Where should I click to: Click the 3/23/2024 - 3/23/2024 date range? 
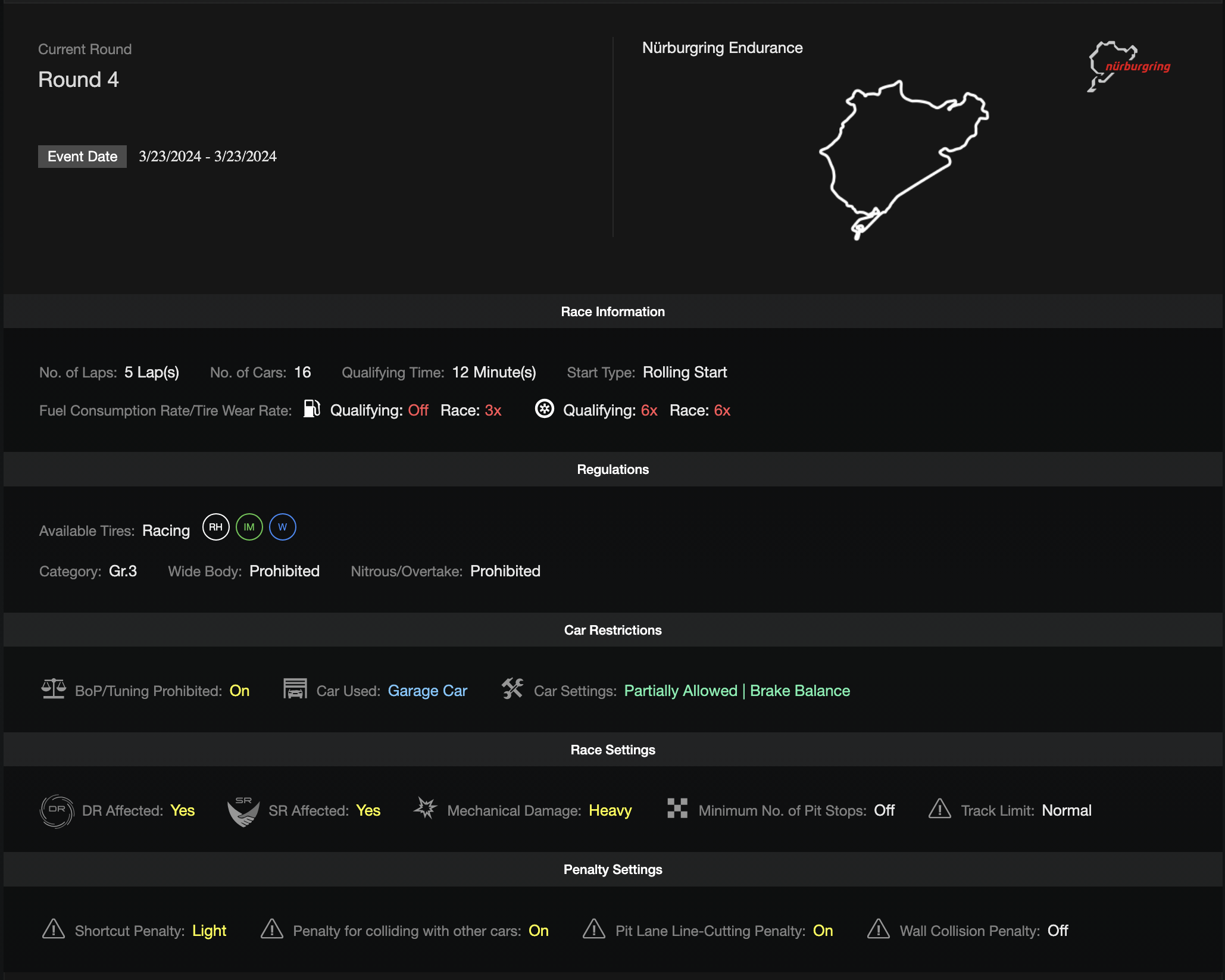coord(208,157)
